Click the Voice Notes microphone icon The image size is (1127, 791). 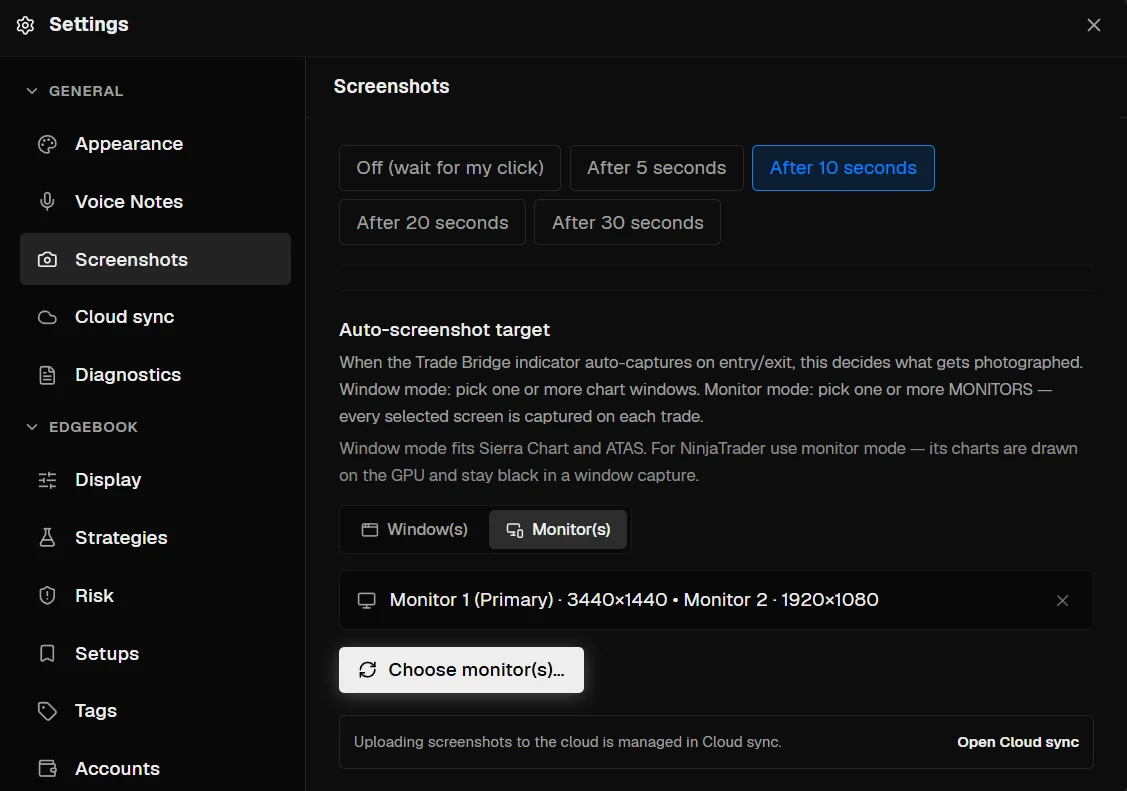point(47,202)
